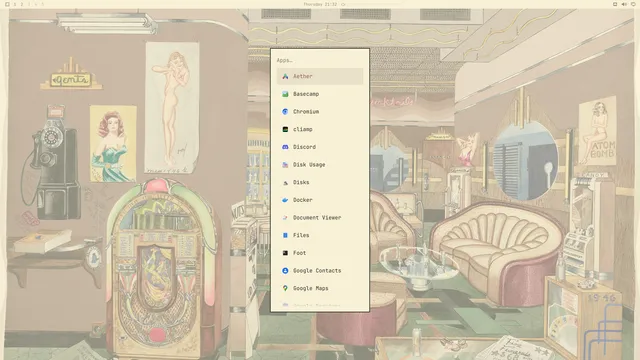The image size is (640, 360).
Task: Select the "Discord" entry text
Action: (304, 147)
